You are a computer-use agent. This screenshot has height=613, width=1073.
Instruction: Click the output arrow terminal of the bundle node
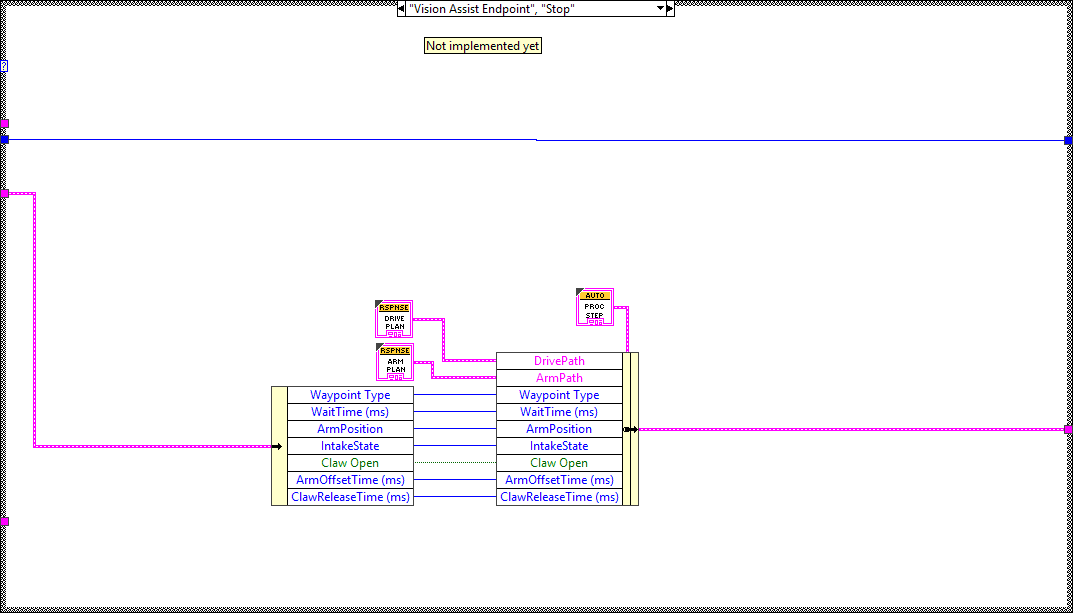[x=630, y=428]
